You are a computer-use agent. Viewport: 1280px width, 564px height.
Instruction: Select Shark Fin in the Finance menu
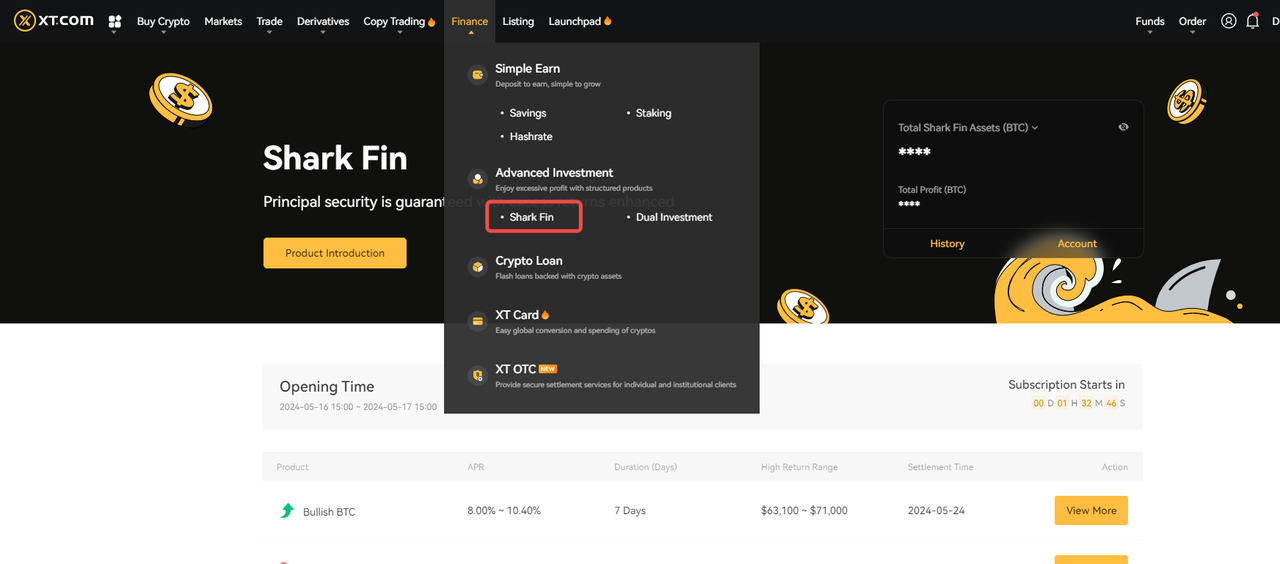point(532,217)
